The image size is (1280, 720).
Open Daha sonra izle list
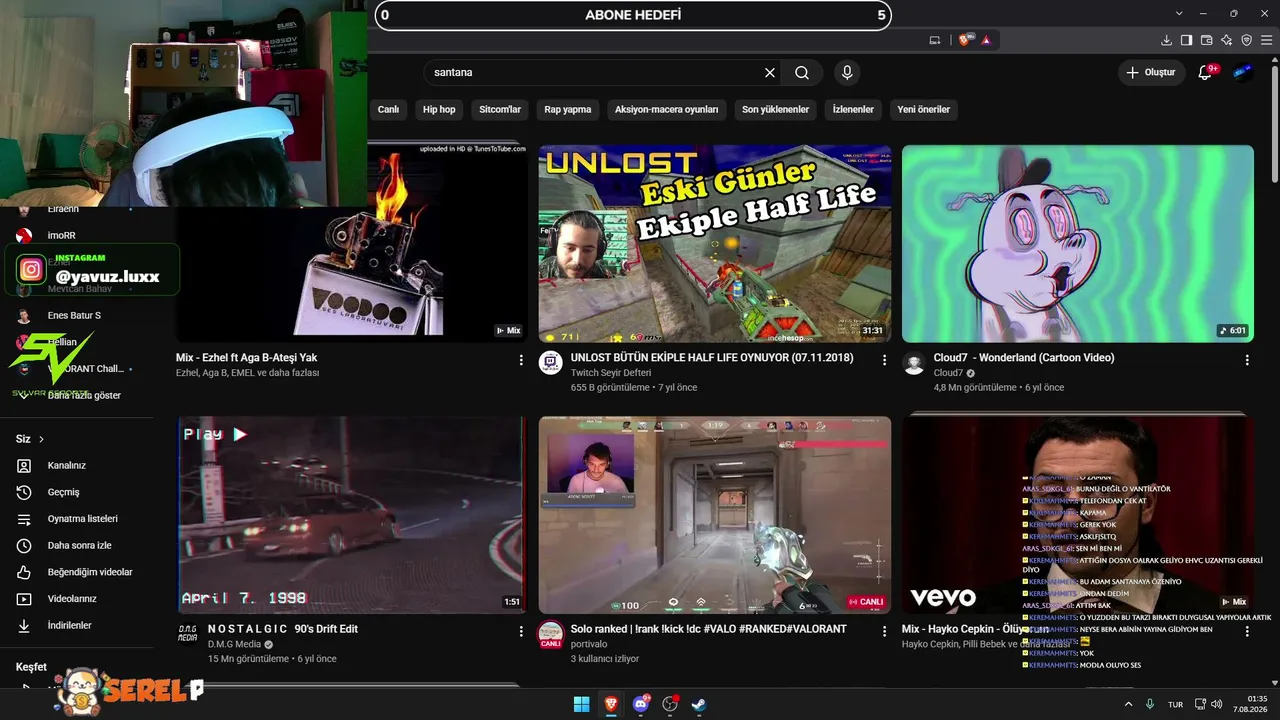point(77,545)
